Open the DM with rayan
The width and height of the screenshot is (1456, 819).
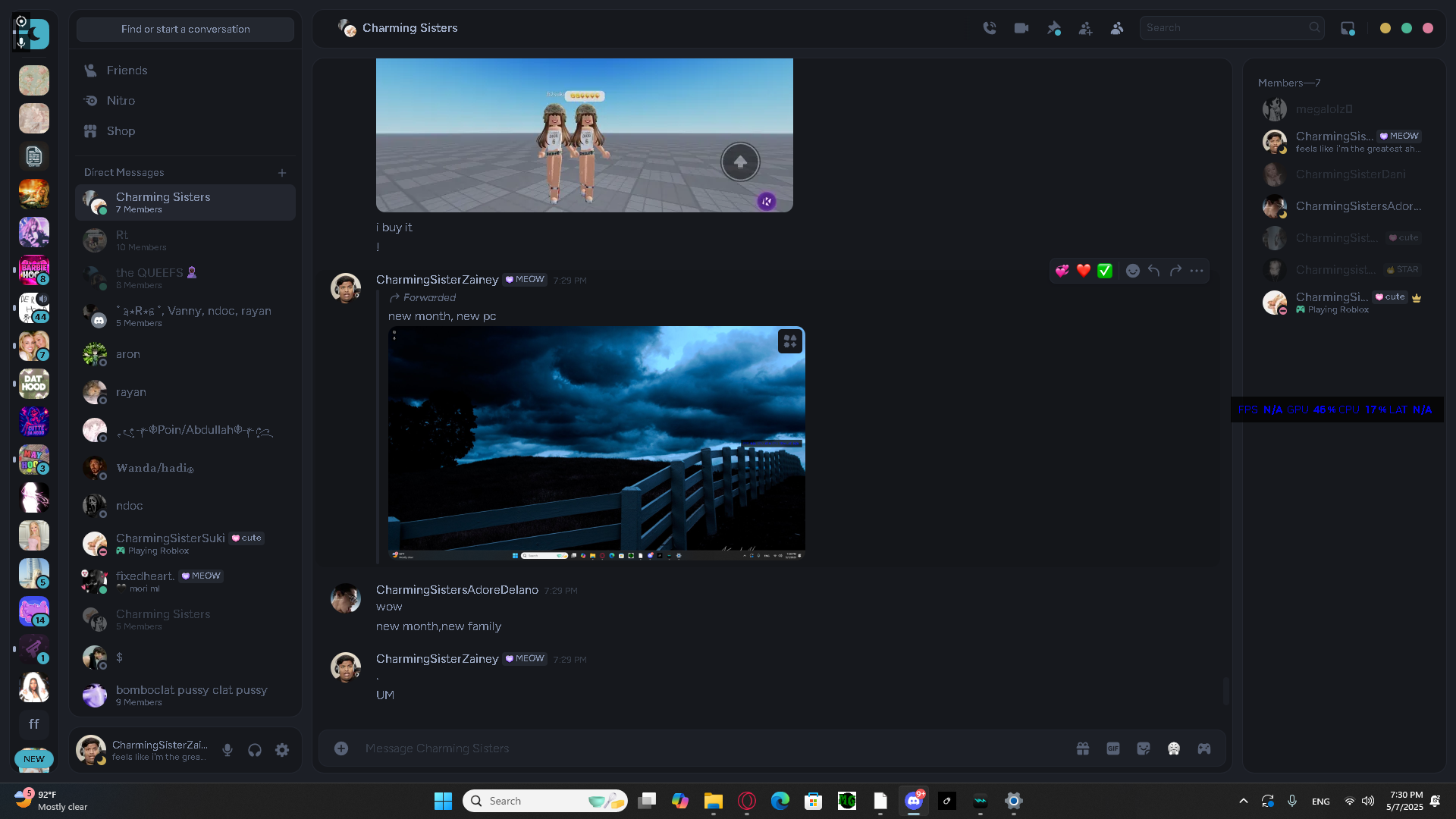(x=131, y=392)
